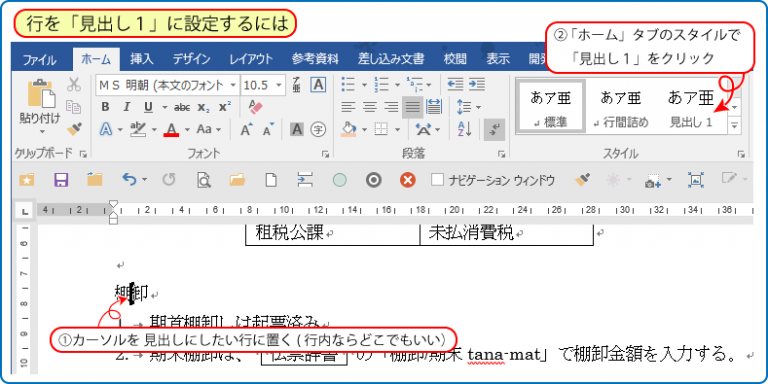768x384 pixels.
Task: Center-align the paragraph text
Action: click(370, 107)
